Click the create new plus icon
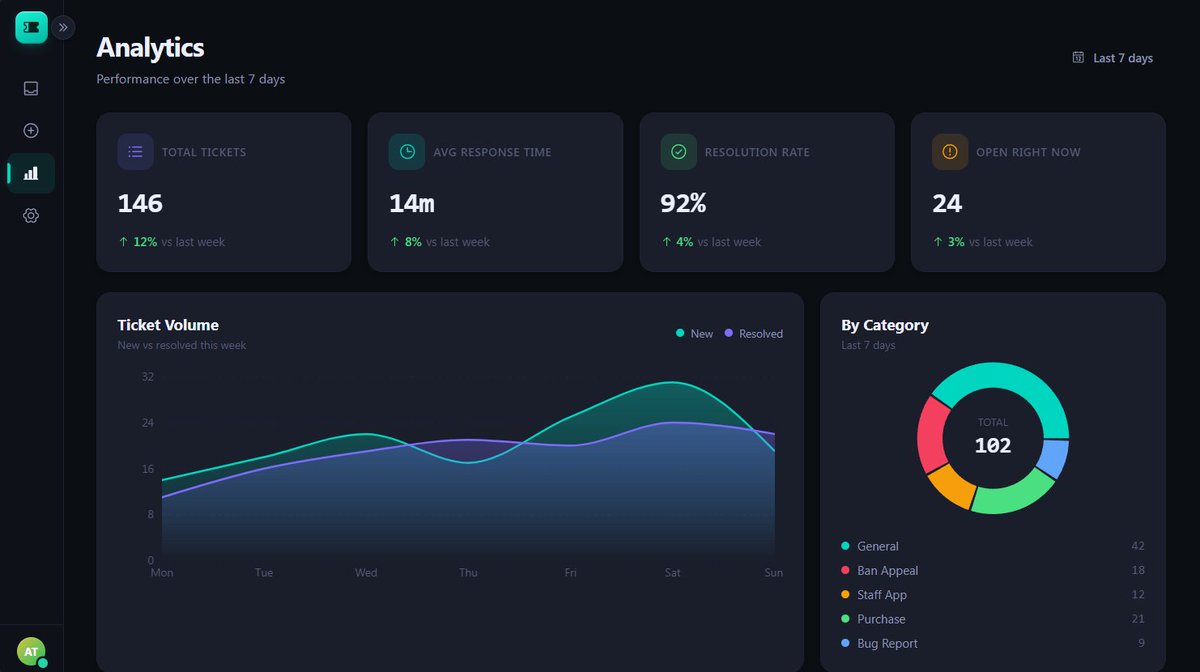This screenshot has width=1200, height=672. click(x=31, y=130)
